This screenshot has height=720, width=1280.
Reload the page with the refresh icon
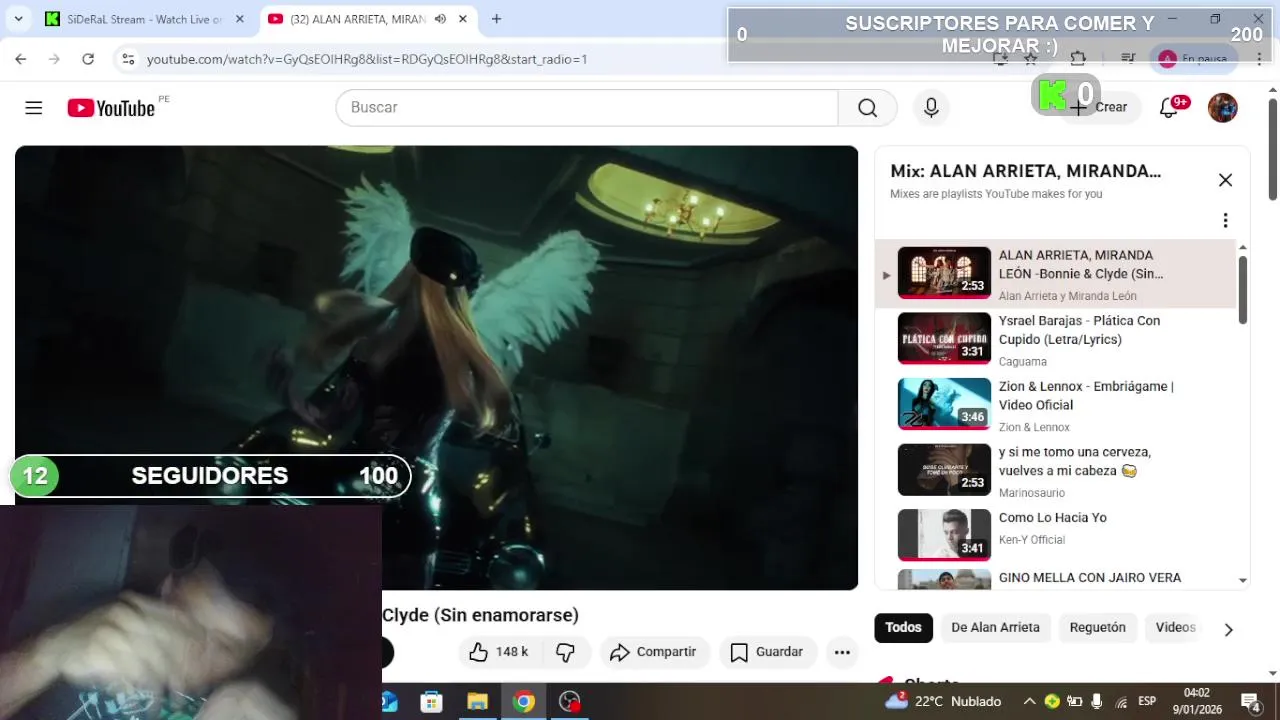click(88, 59)
